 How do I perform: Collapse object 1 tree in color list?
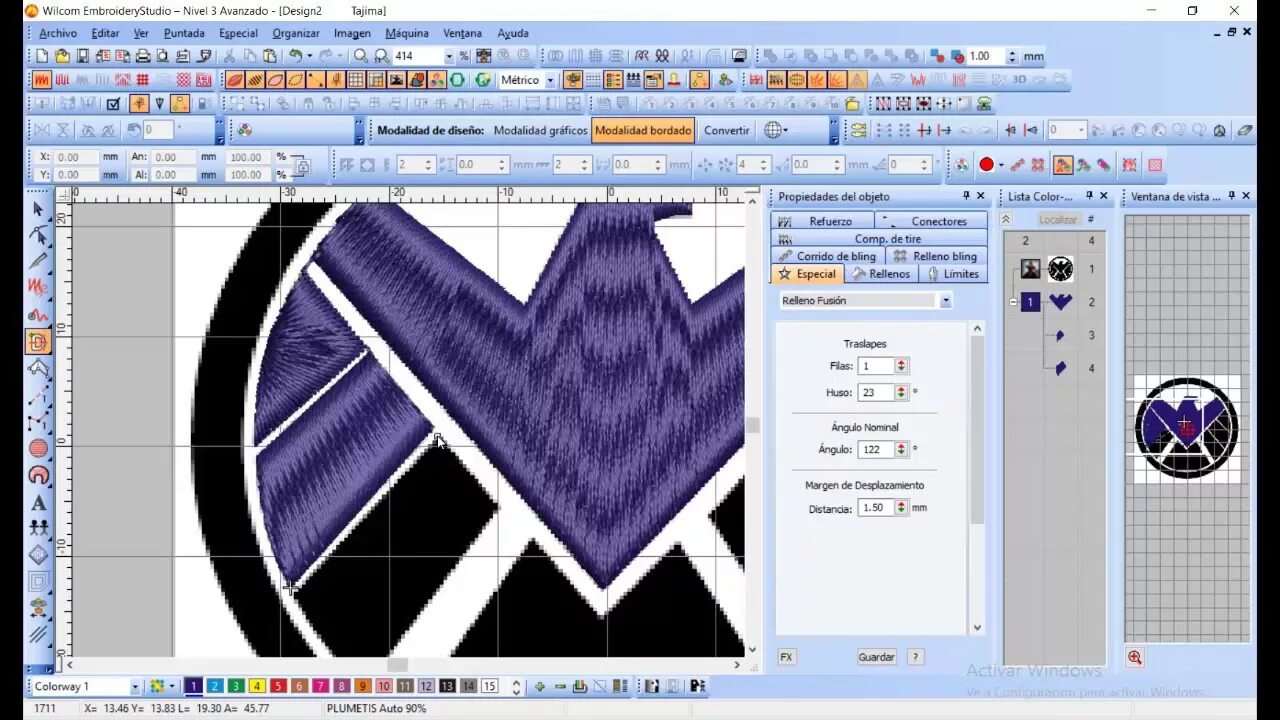click(1013, 302)
